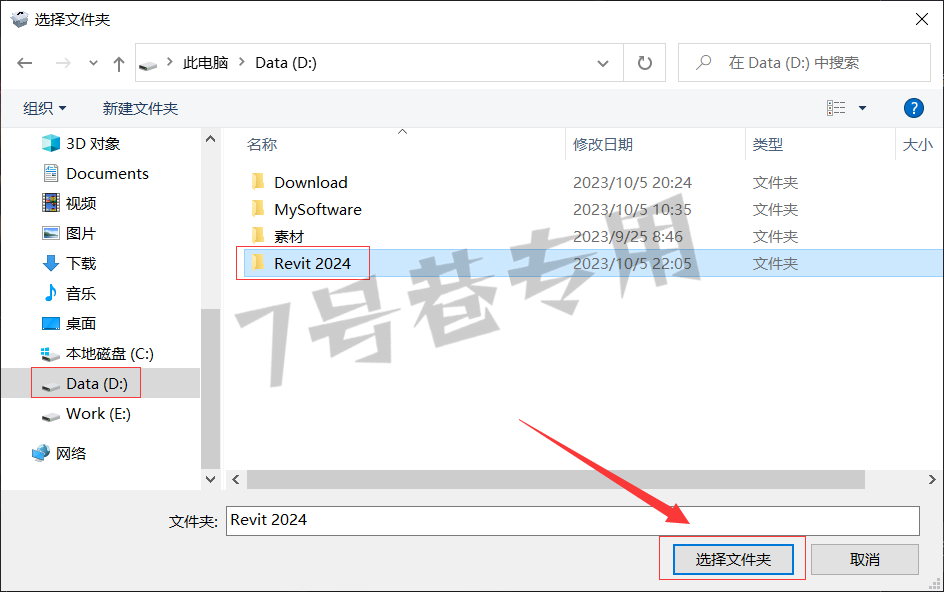Click the forward navigation arrow
This screenshot has height=592, width=944.
(63, 63)
